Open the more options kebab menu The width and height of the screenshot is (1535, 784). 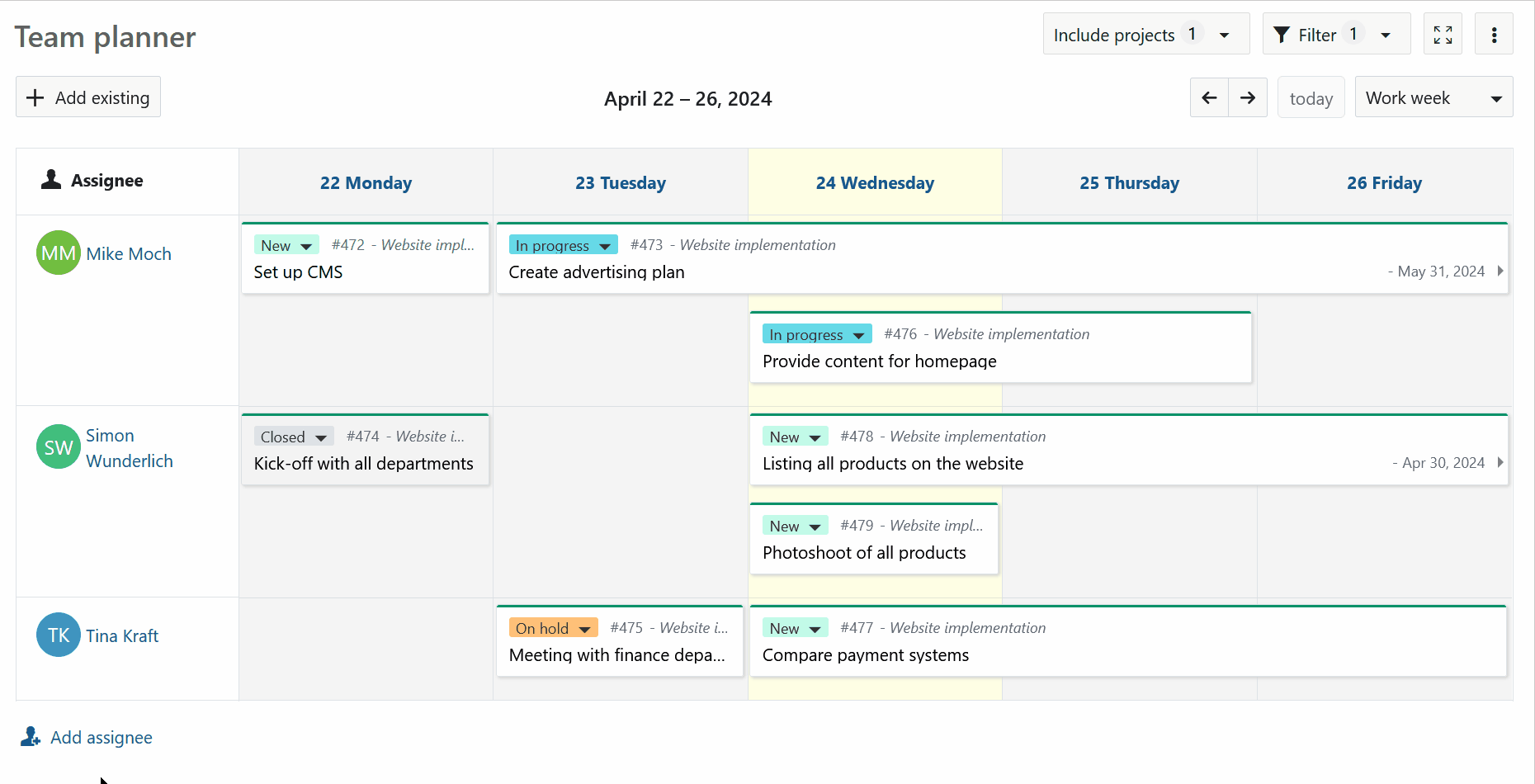click(x=1494, y=34)
